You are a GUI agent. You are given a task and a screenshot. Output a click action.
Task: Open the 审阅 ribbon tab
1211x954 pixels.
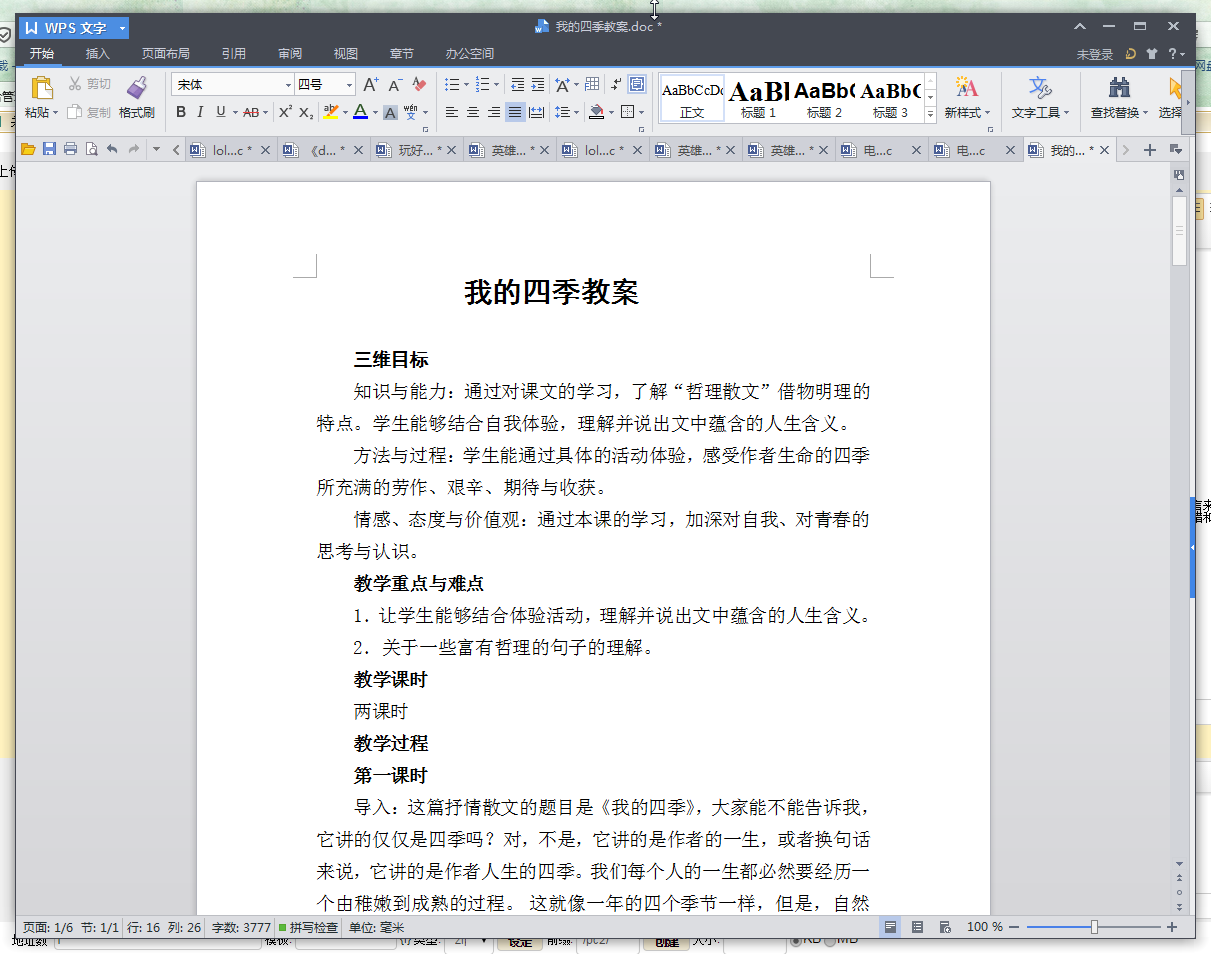click(x=290, y=54)
